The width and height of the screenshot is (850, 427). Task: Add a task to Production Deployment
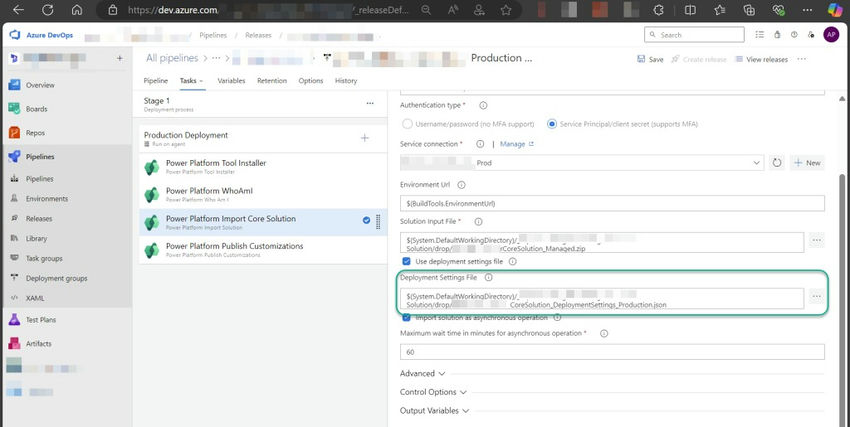(365, 138)
